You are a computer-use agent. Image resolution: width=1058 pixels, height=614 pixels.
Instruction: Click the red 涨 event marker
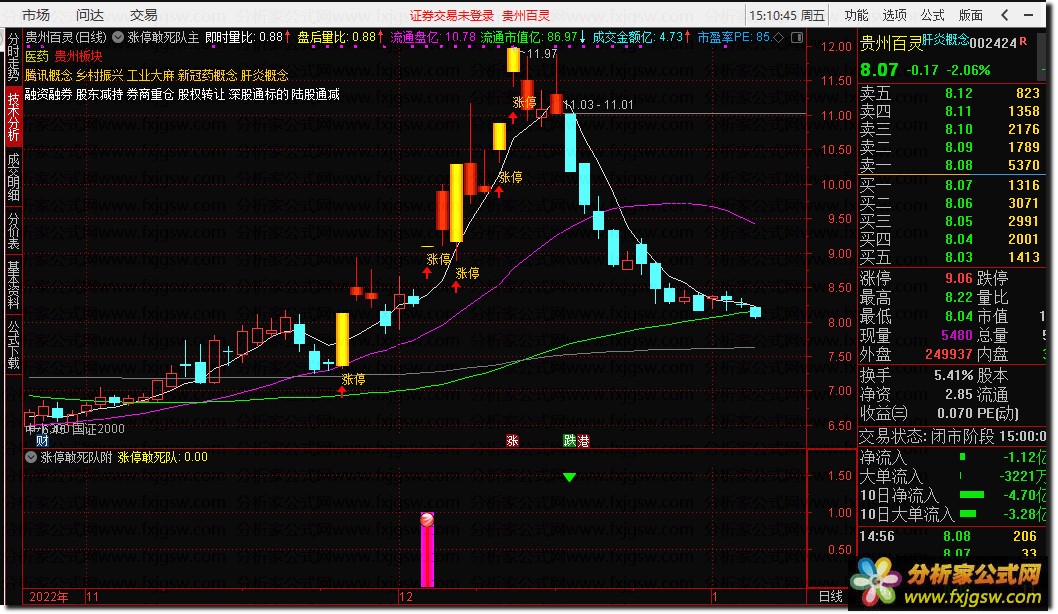pyautogui.click(x=513, y=441)
